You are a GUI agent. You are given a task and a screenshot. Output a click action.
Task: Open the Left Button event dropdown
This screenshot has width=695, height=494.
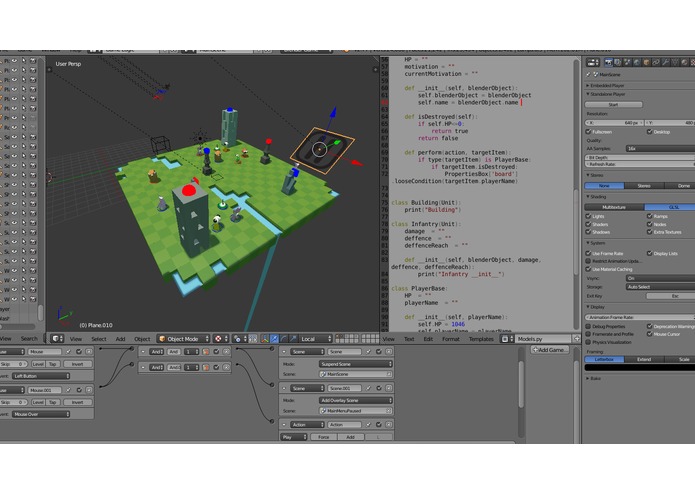pos(41,376)
